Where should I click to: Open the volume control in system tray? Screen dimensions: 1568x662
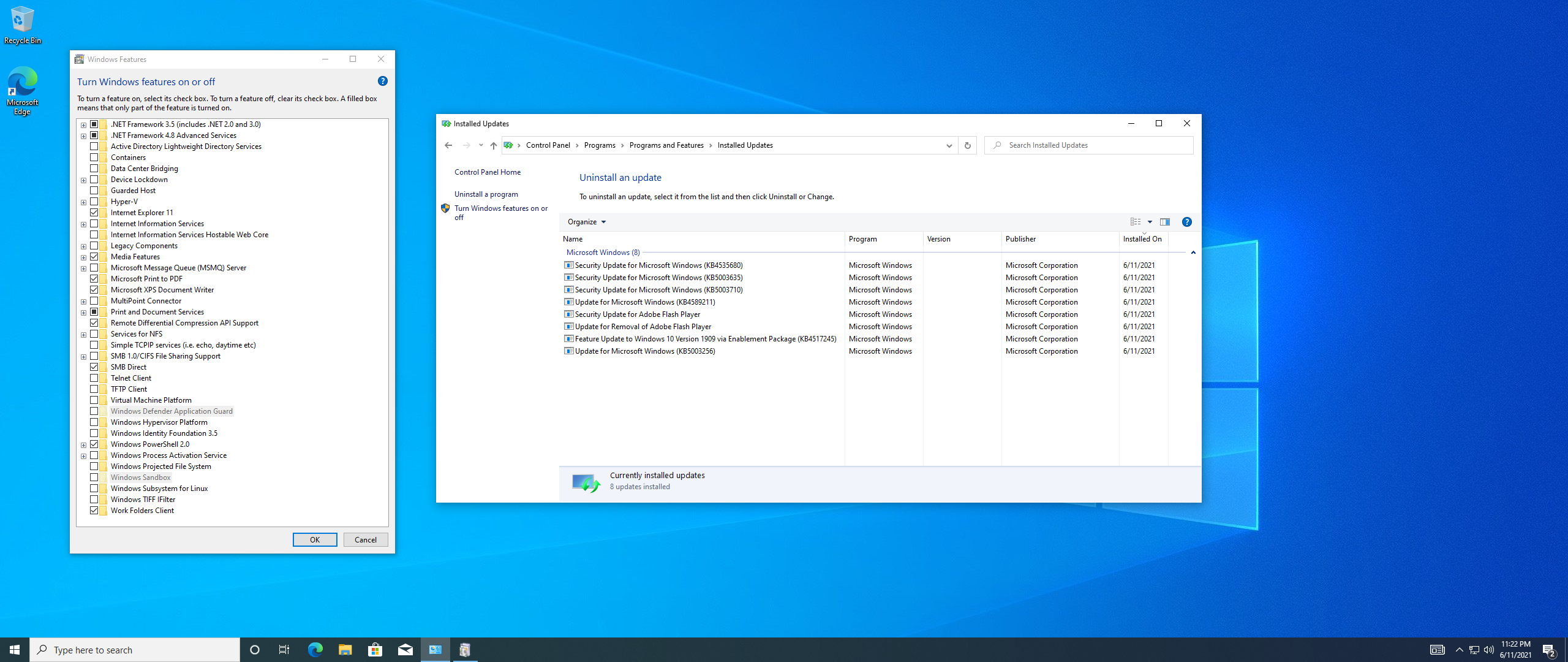click(1489, 650)
